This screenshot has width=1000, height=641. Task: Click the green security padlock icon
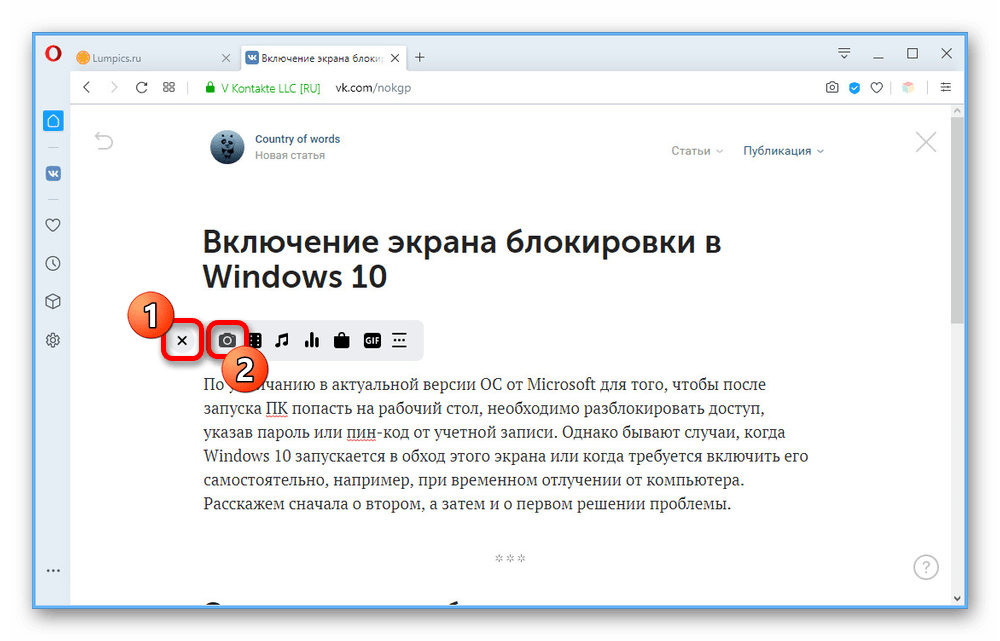[210, 87]
